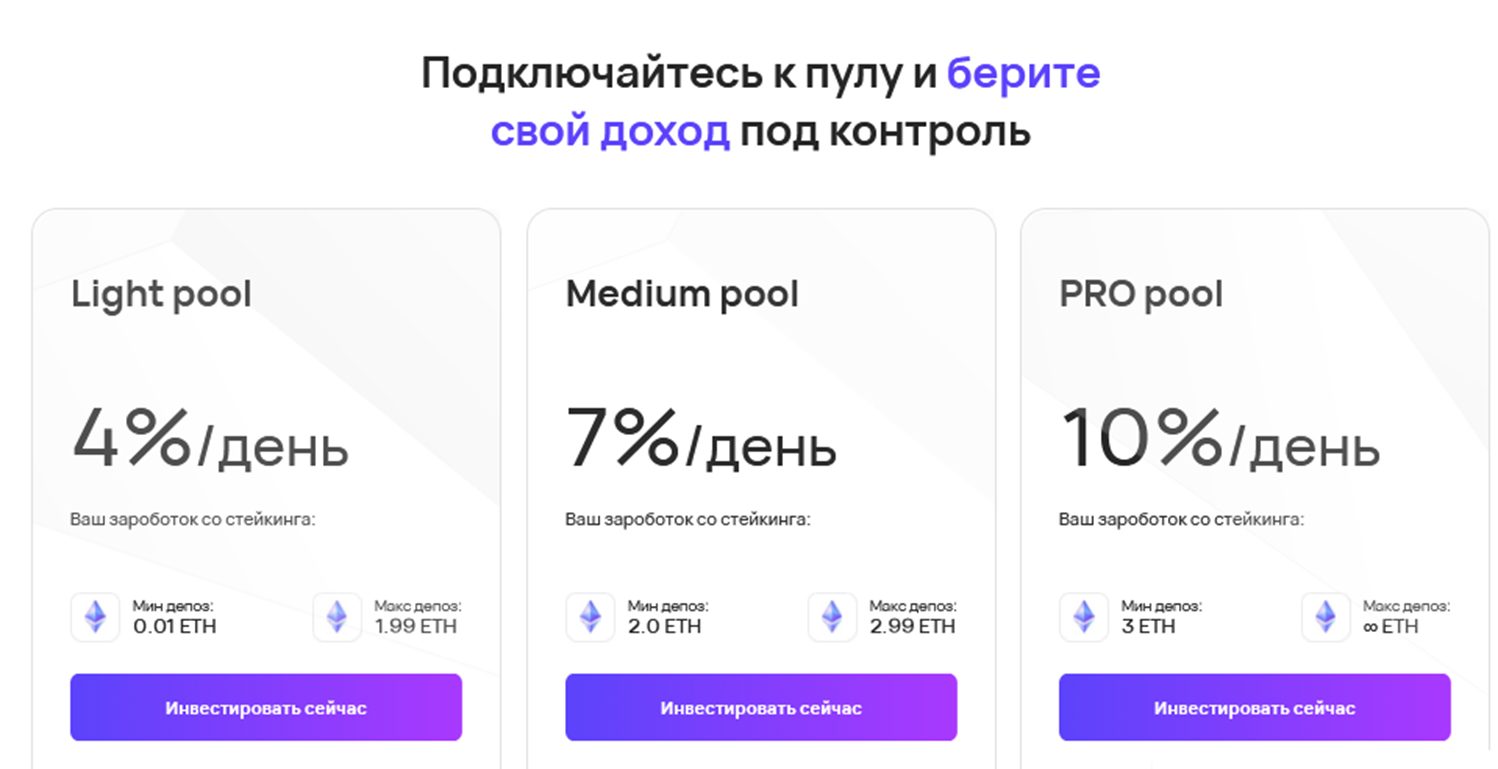Click the 7%/день rate text
Viewport: 1498px width, 769px height.
pyautogui.click(x=700, y=438)
